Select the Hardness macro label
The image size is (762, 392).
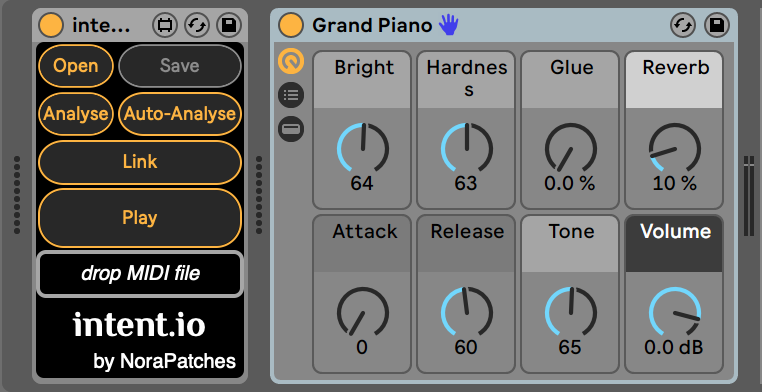pos(467,78)
